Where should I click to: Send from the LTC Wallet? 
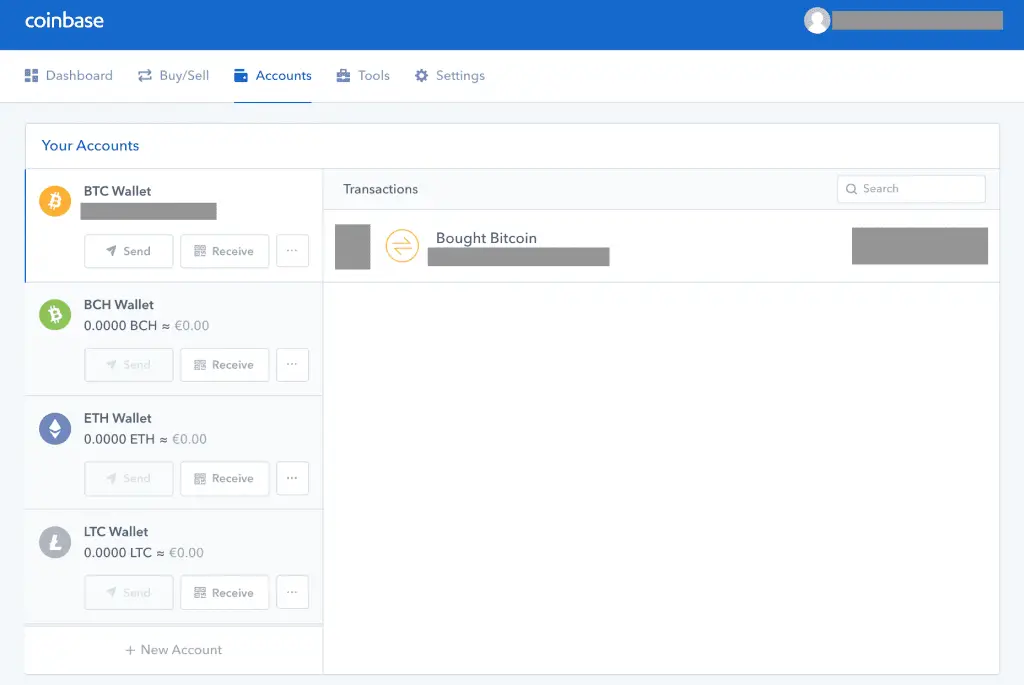coord(129,592)
